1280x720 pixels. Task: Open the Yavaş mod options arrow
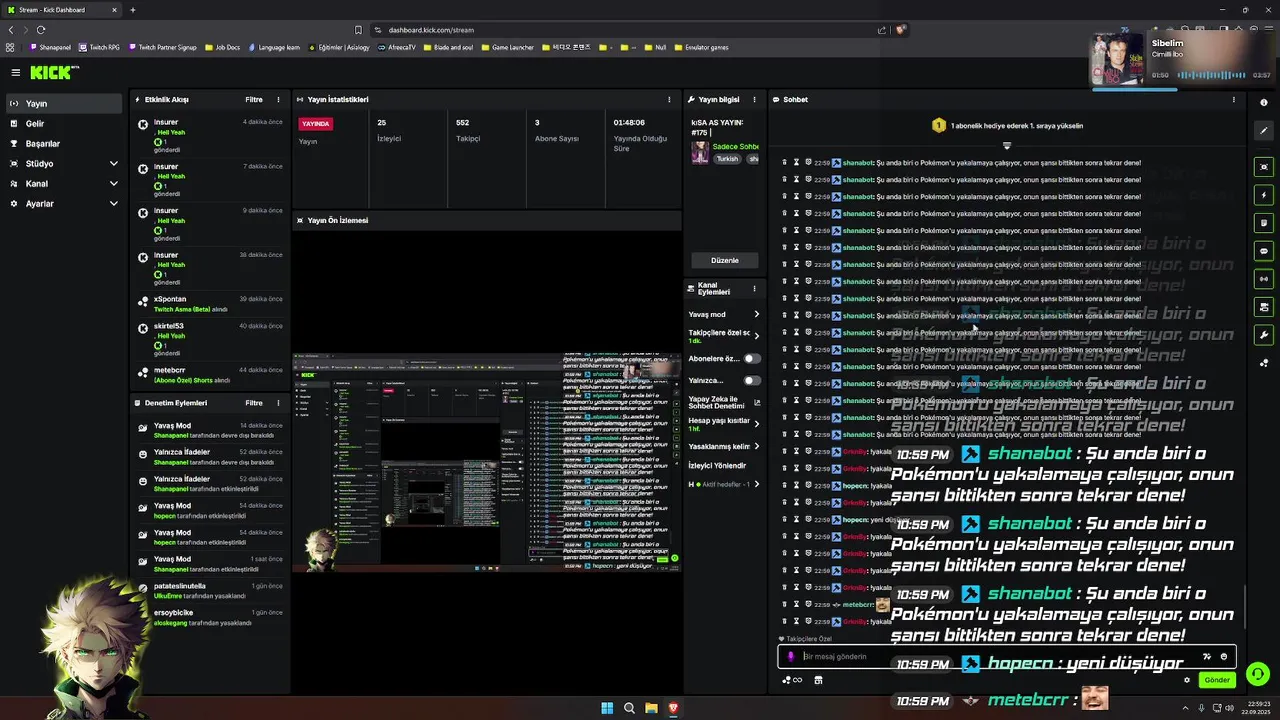click(756, 314)
